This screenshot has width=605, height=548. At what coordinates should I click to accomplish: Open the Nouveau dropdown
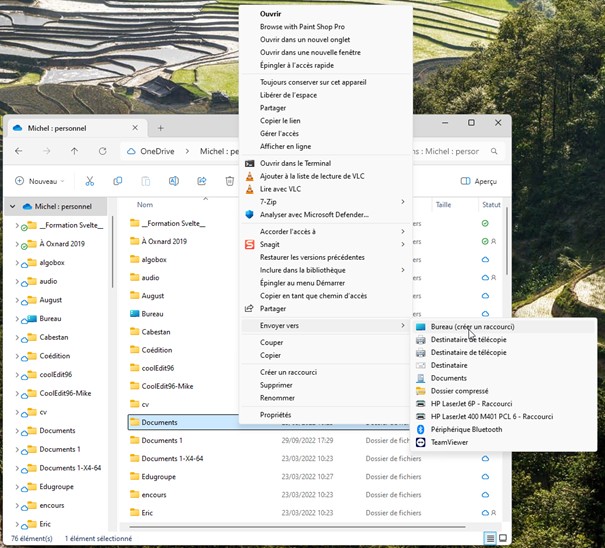39,181
